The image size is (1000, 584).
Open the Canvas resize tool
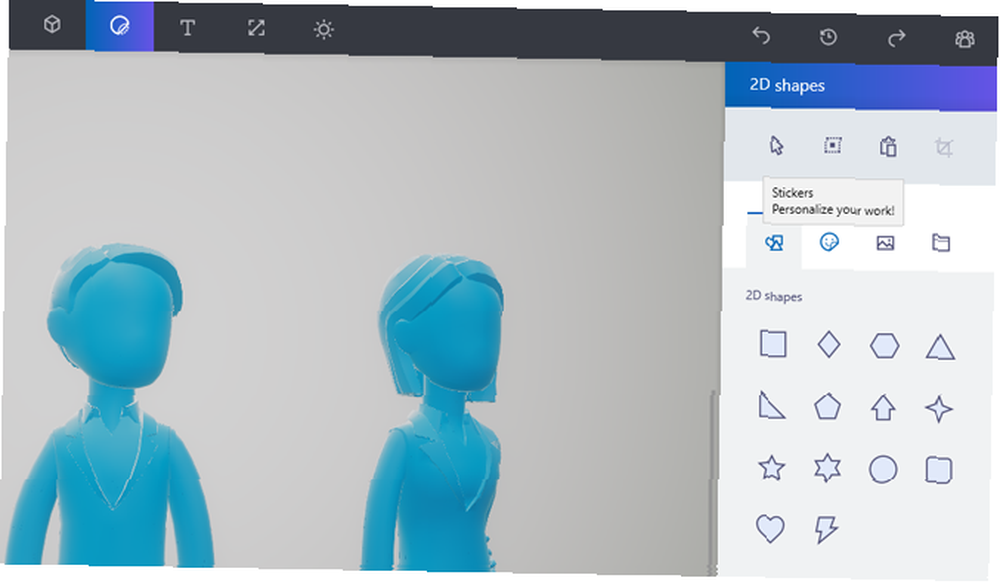click(x=256, y=28)
